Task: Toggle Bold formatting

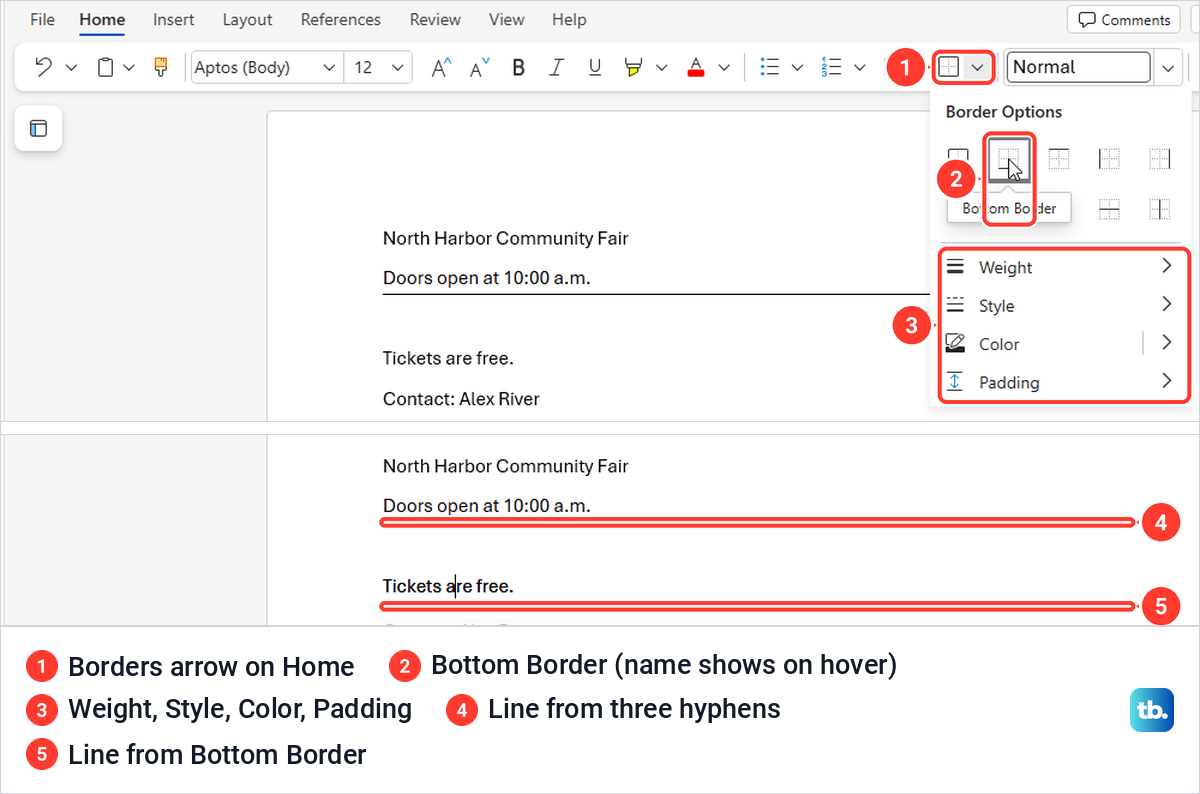Action: pos(518,67)
